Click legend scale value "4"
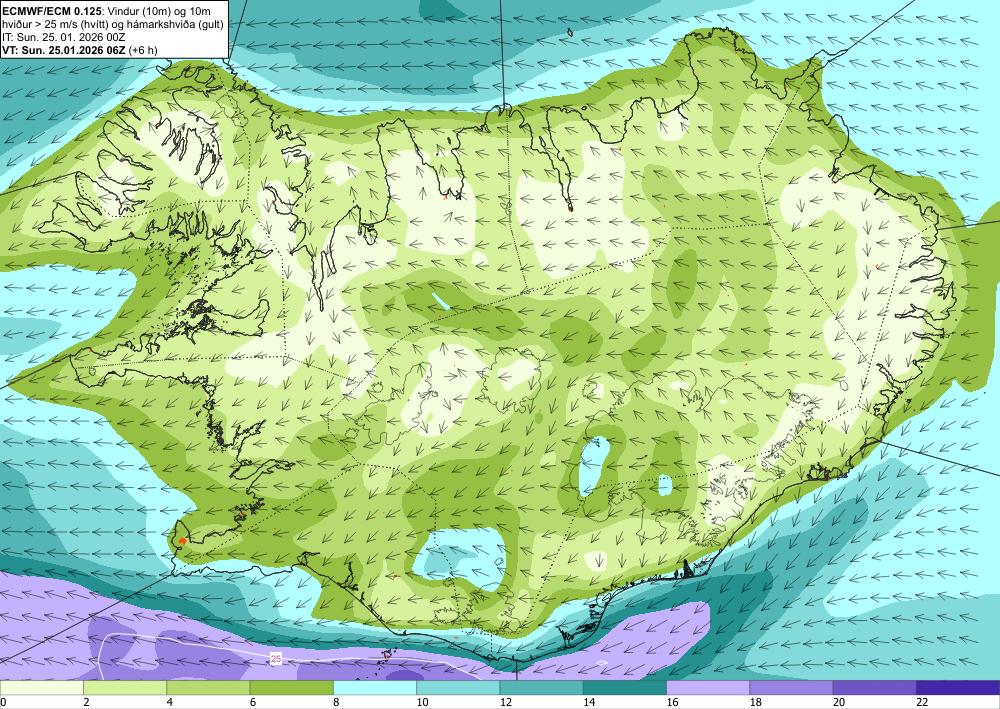 click(170, 702)
